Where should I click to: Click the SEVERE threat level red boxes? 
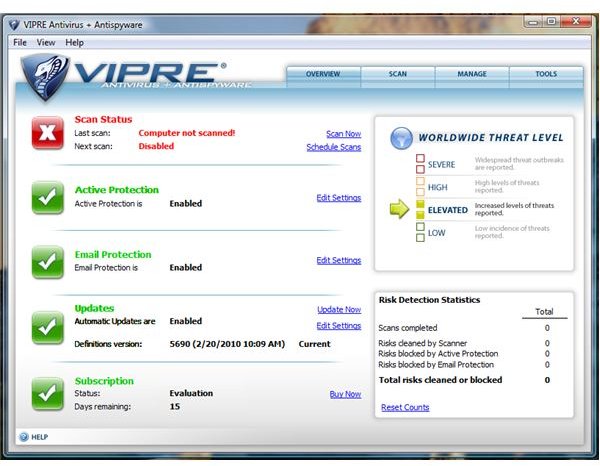click(420, 164)
